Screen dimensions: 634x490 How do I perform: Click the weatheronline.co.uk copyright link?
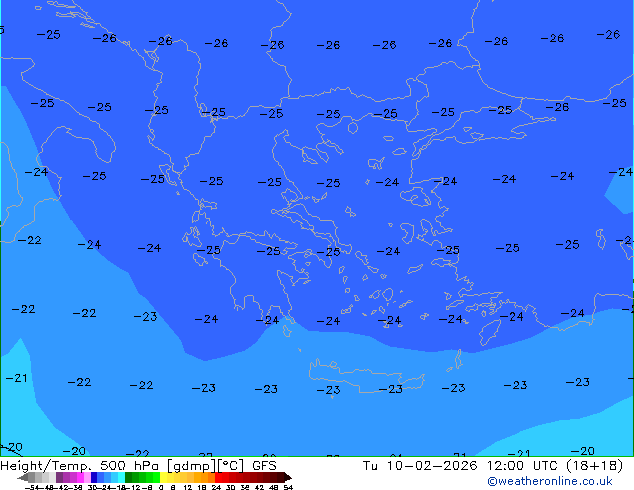point(549,481)
